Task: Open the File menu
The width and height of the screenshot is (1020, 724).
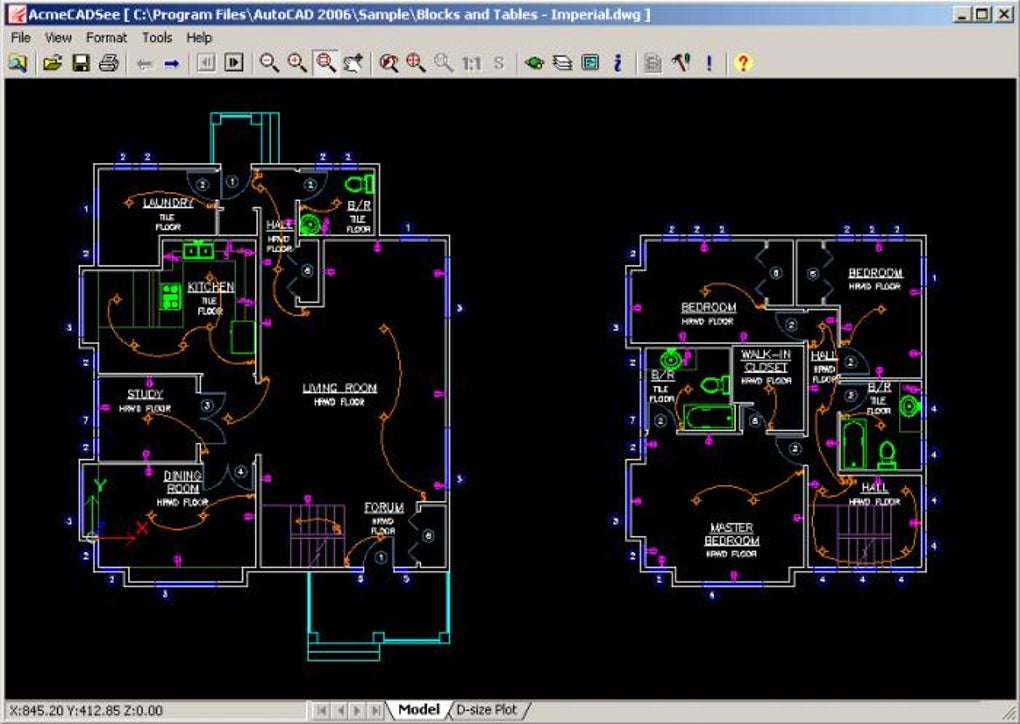Action: coord(21,38)
